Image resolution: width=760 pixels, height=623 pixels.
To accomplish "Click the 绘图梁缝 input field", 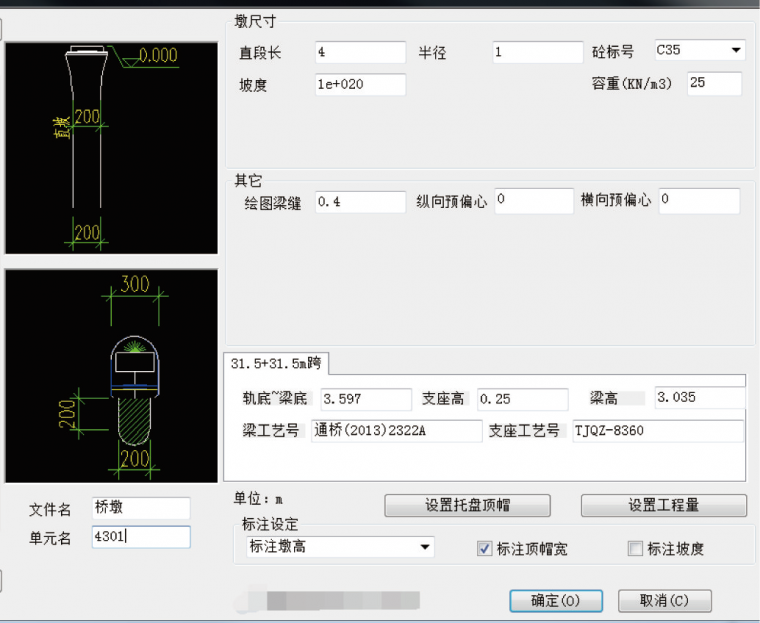I will [x=360, y=202].
